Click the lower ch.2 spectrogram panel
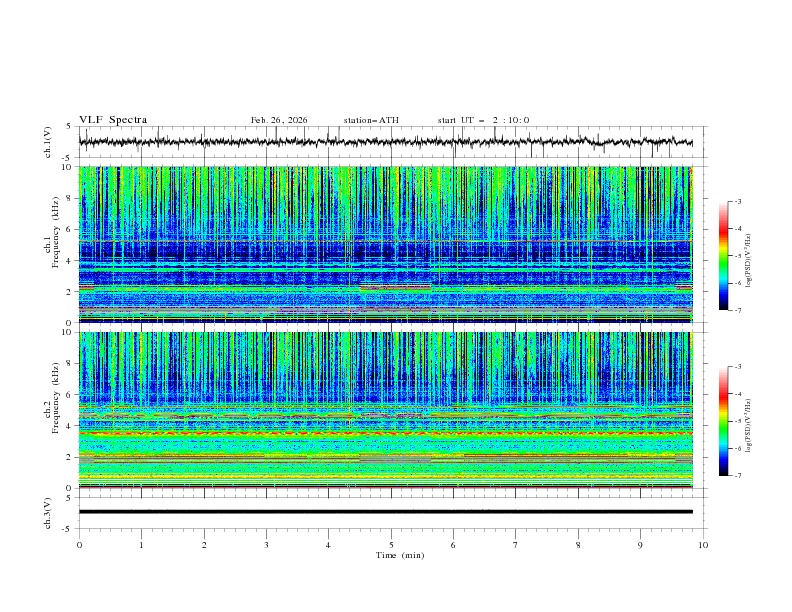 click(390, 410)
